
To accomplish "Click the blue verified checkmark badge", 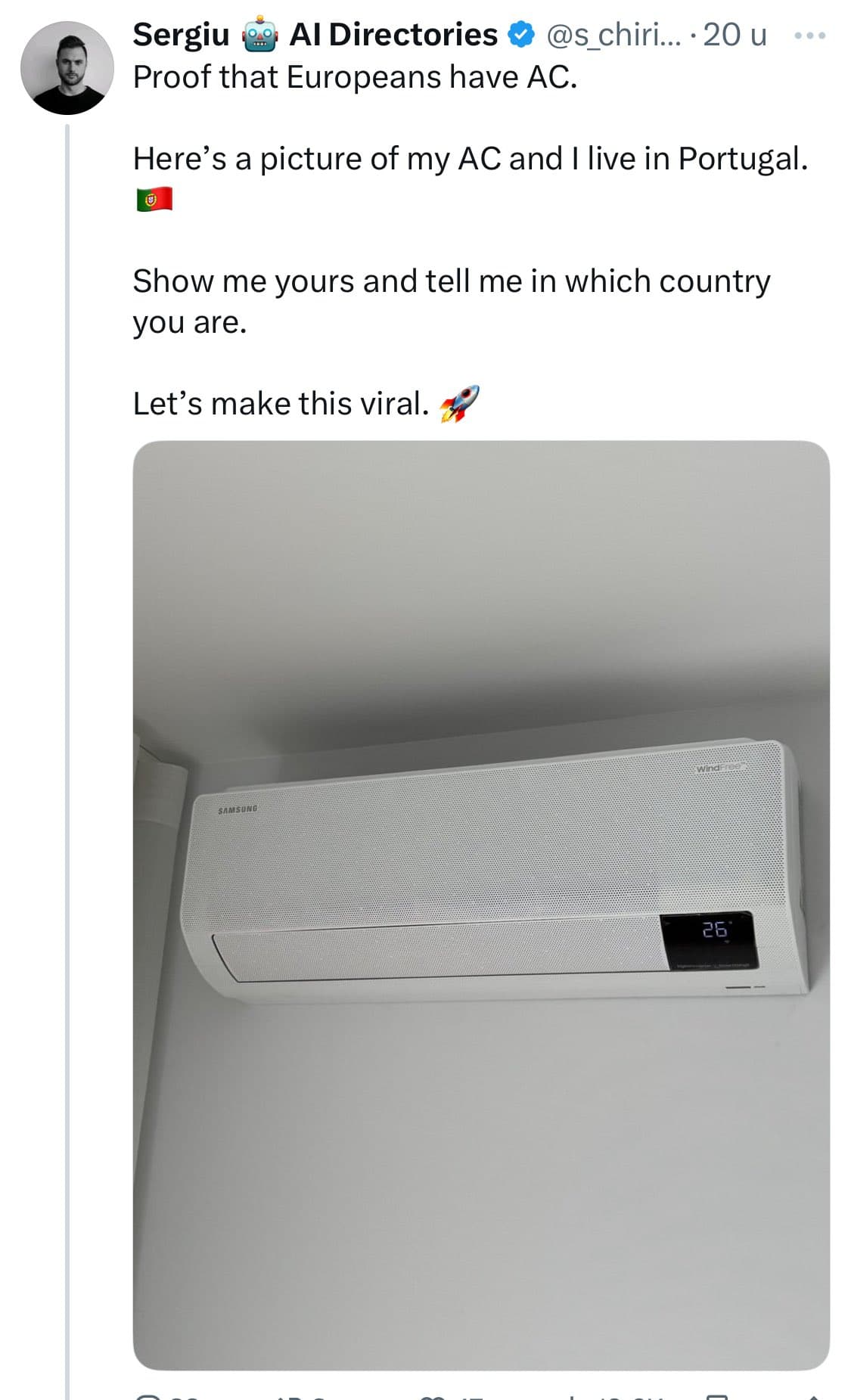I will [x=520, y=35].
